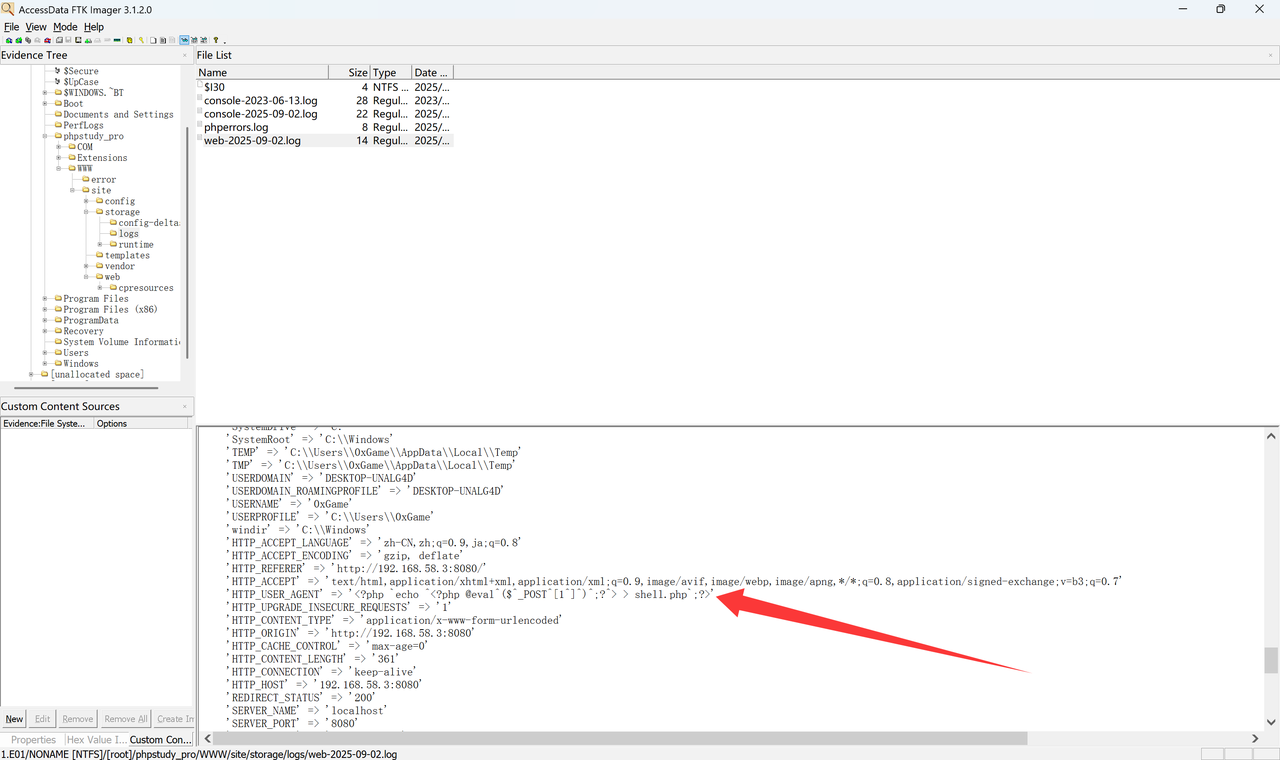Click the Add Evidence Item toolbar icon
1280x760 pixels.
[9, 41]
